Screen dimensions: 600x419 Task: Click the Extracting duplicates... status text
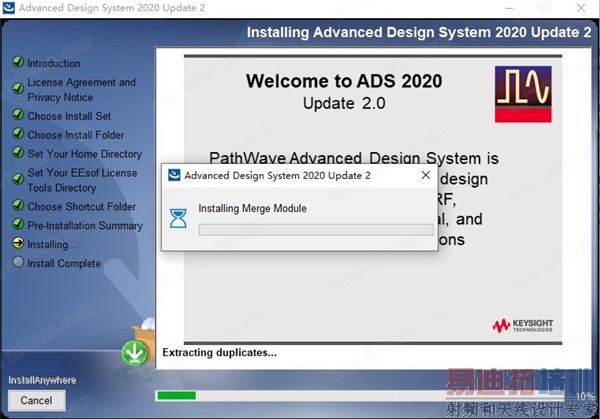point(219,352)
